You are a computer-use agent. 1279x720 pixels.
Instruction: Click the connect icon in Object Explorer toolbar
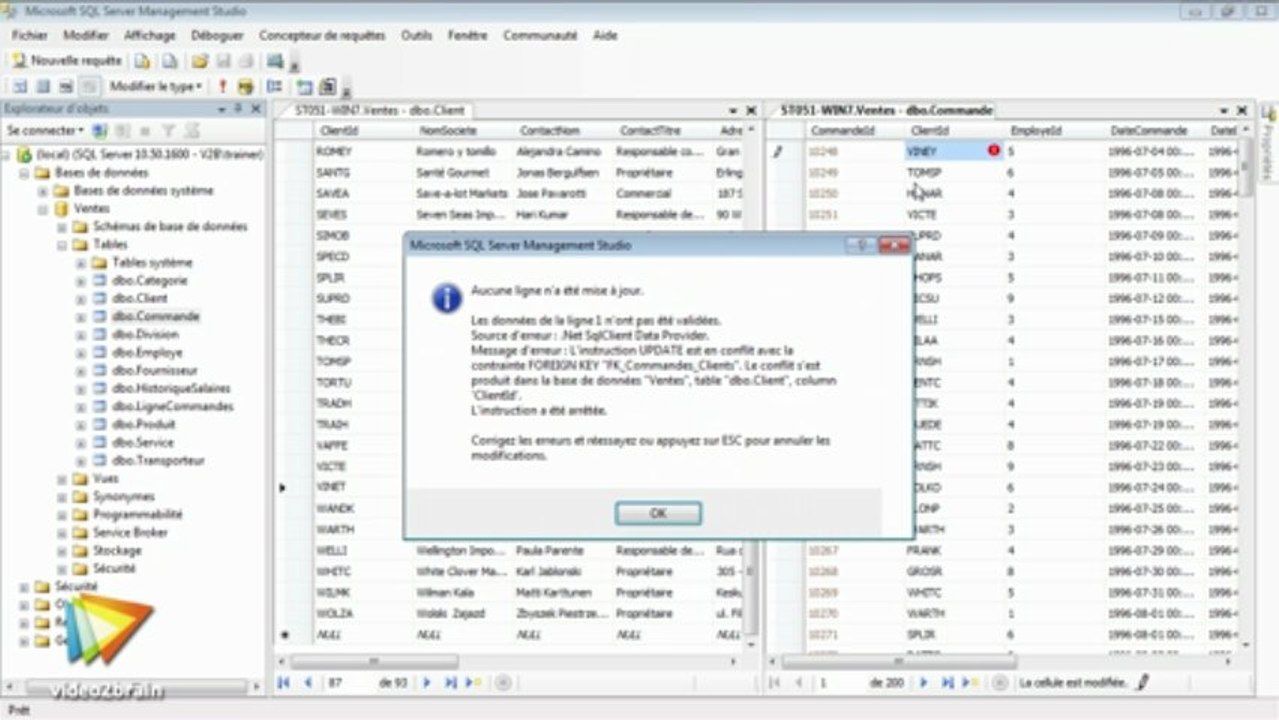99,131
